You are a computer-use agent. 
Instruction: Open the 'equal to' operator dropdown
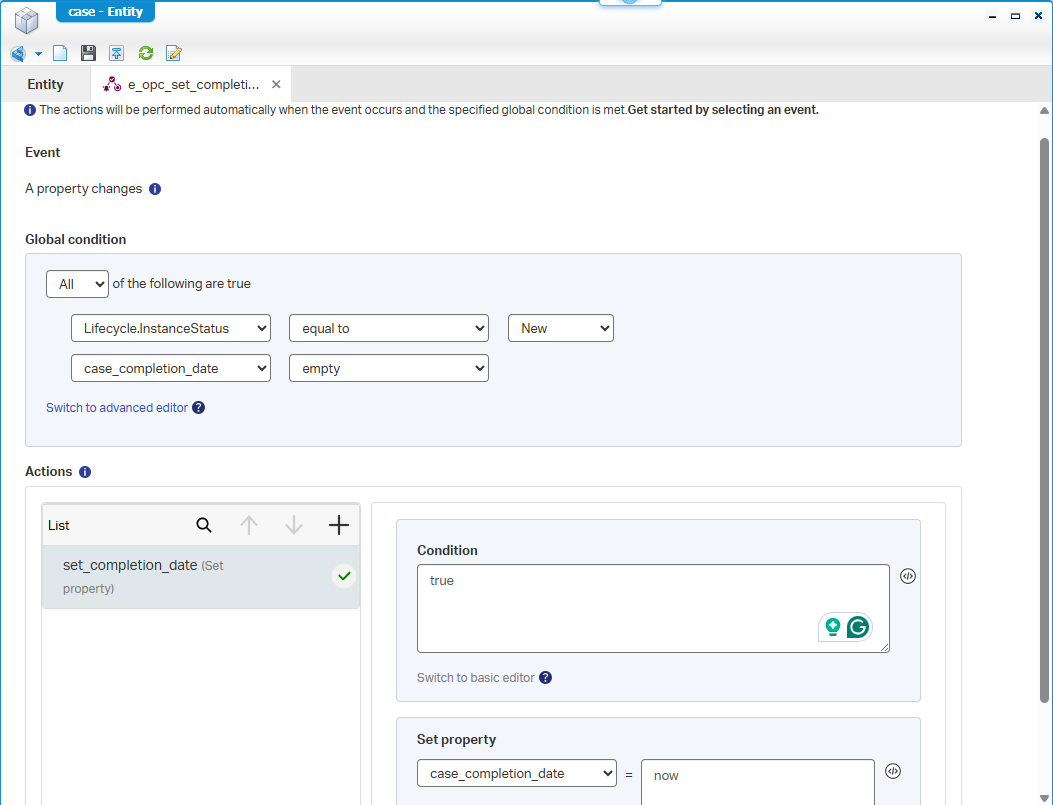coord(388,328)
